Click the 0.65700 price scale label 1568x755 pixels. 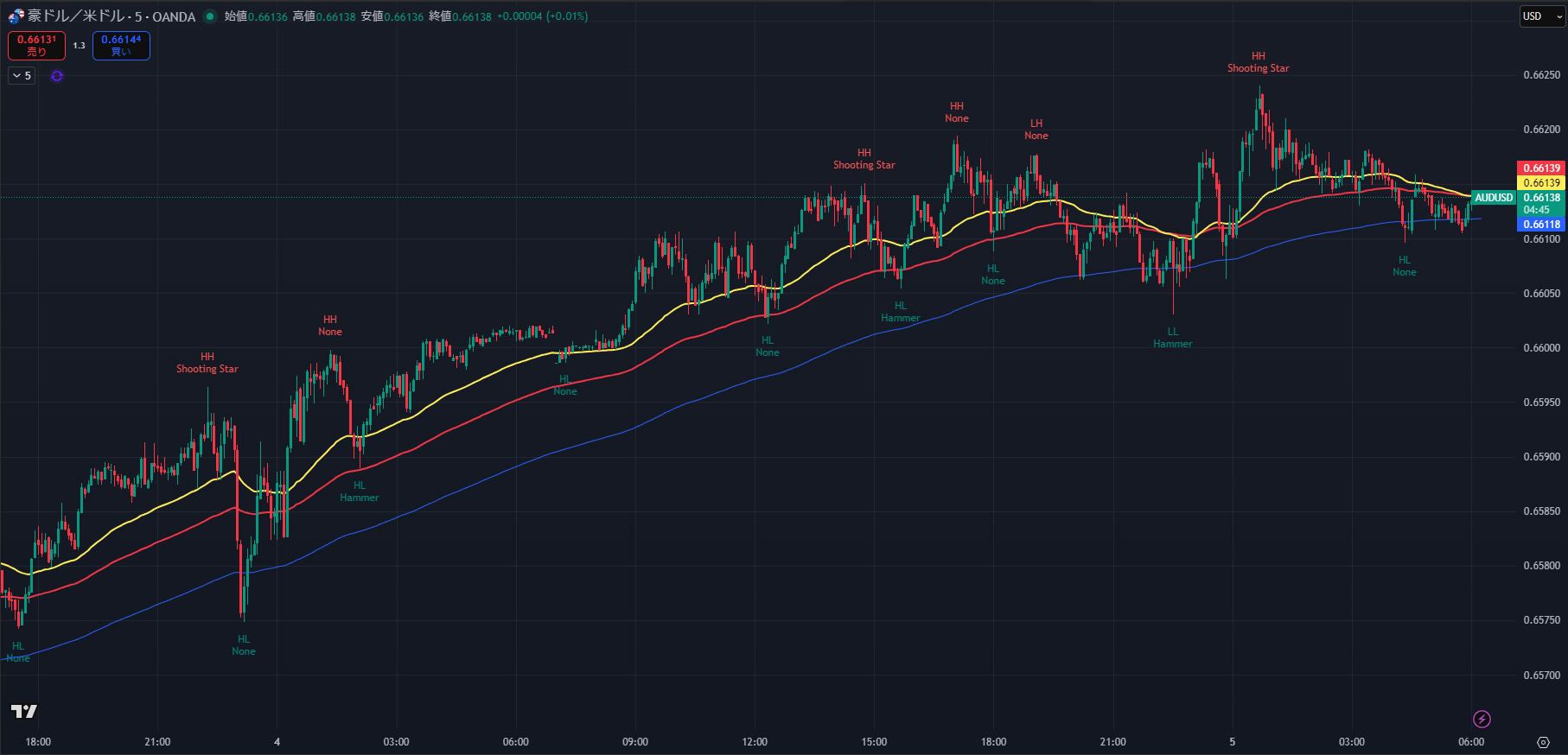pos(1541,676)
